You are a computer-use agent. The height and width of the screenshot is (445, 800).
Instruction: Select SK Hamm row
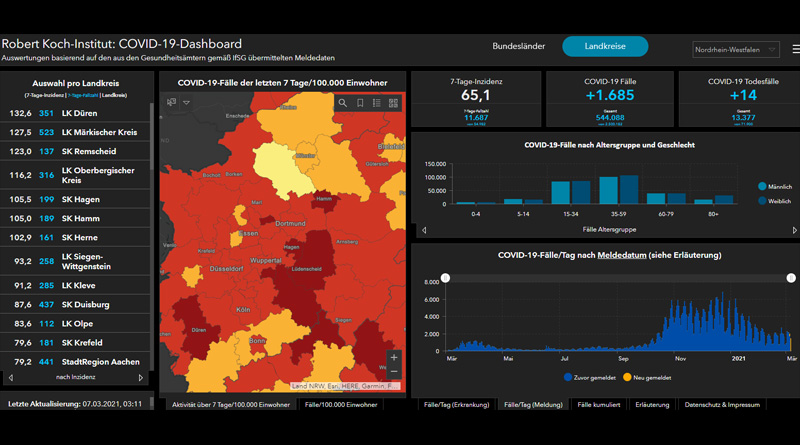[75, 218]
